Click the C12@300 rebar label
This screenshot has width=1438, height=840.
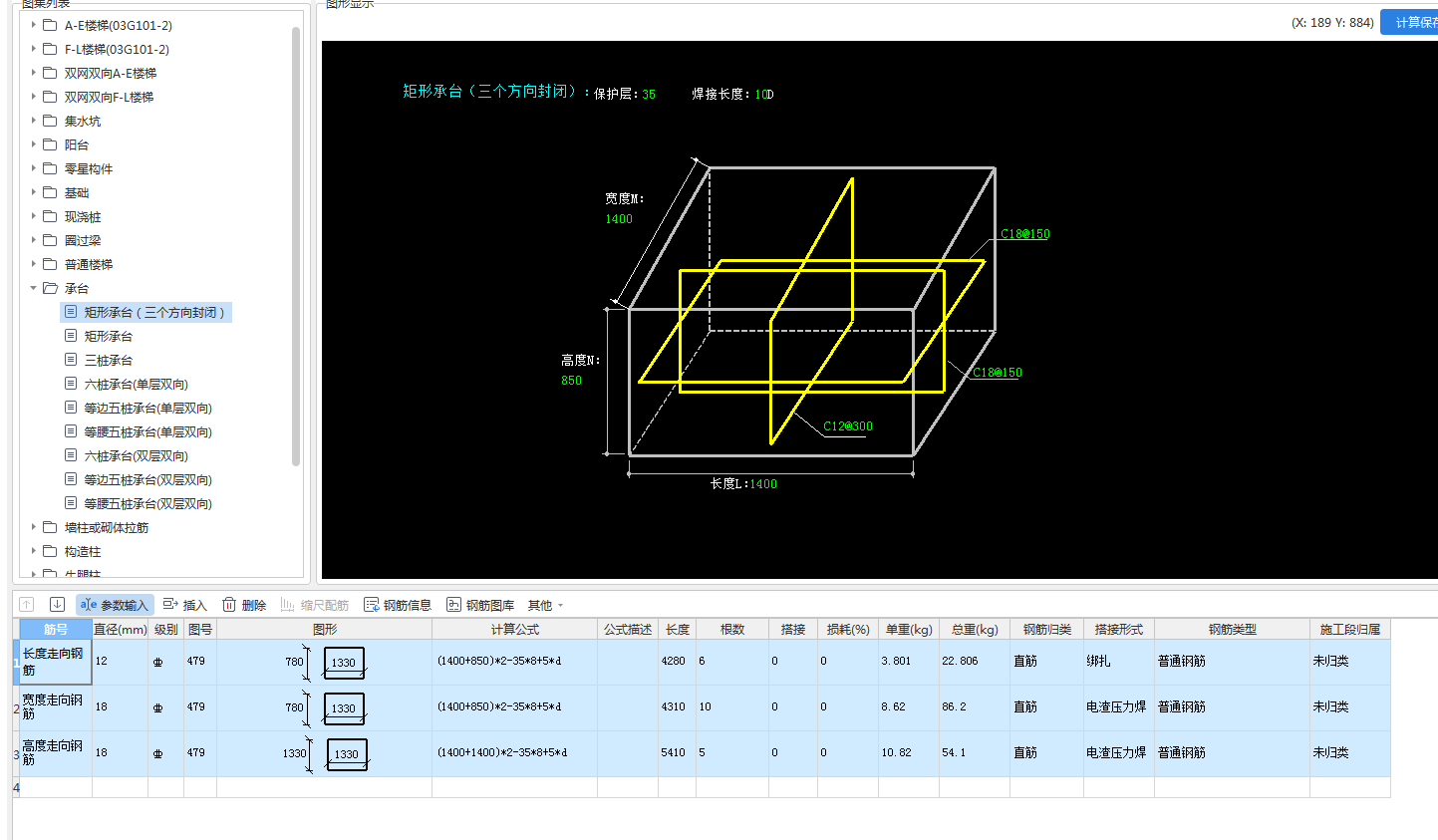coord(848,425)
